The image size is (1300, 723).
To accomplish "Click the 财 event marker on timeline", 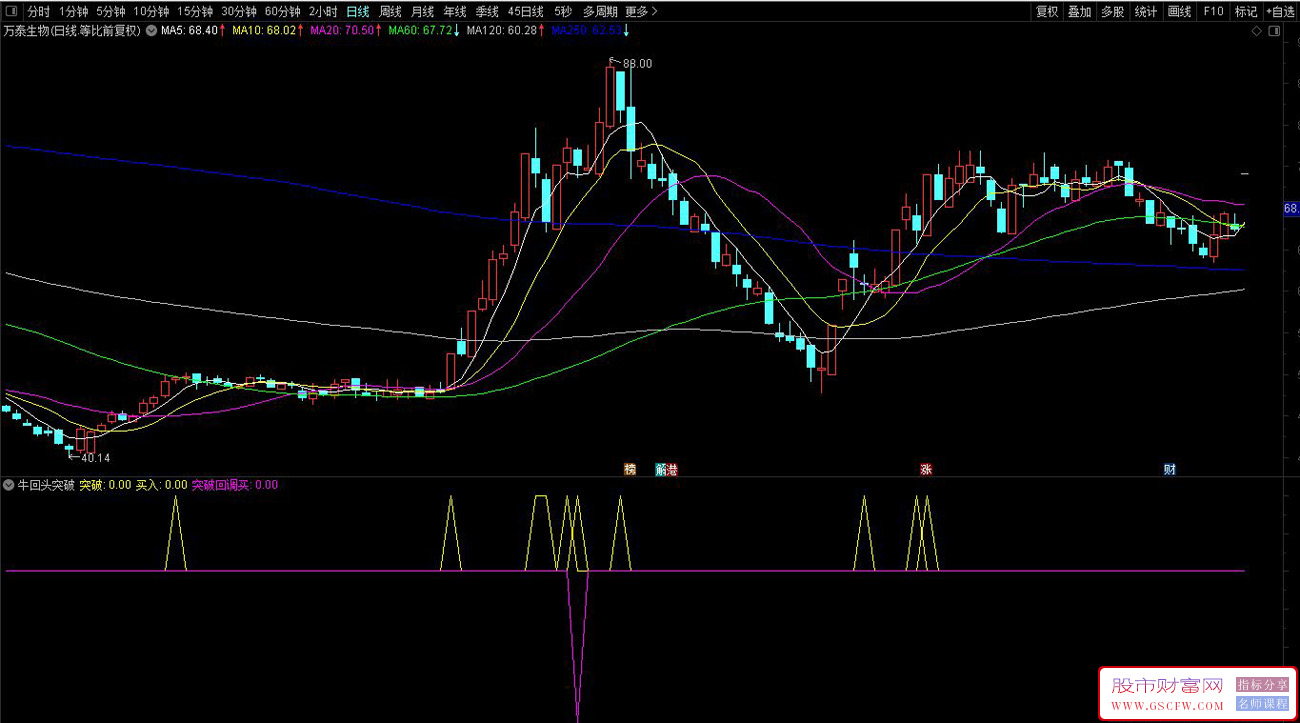I will 1169,469.
